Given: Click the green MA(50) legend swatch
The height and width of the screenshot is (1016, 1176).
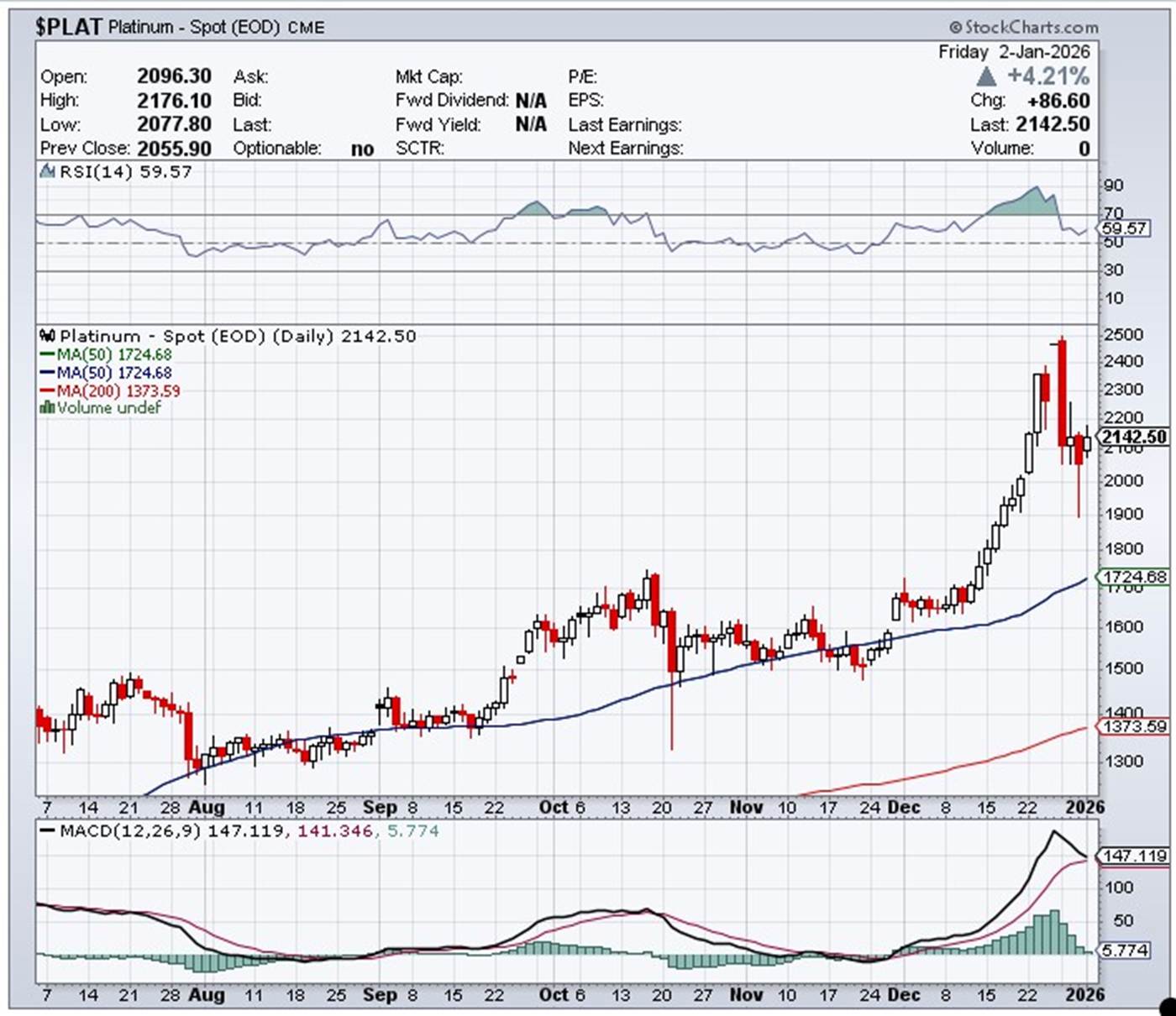Looking at the screenshot, I should point(47,355).
